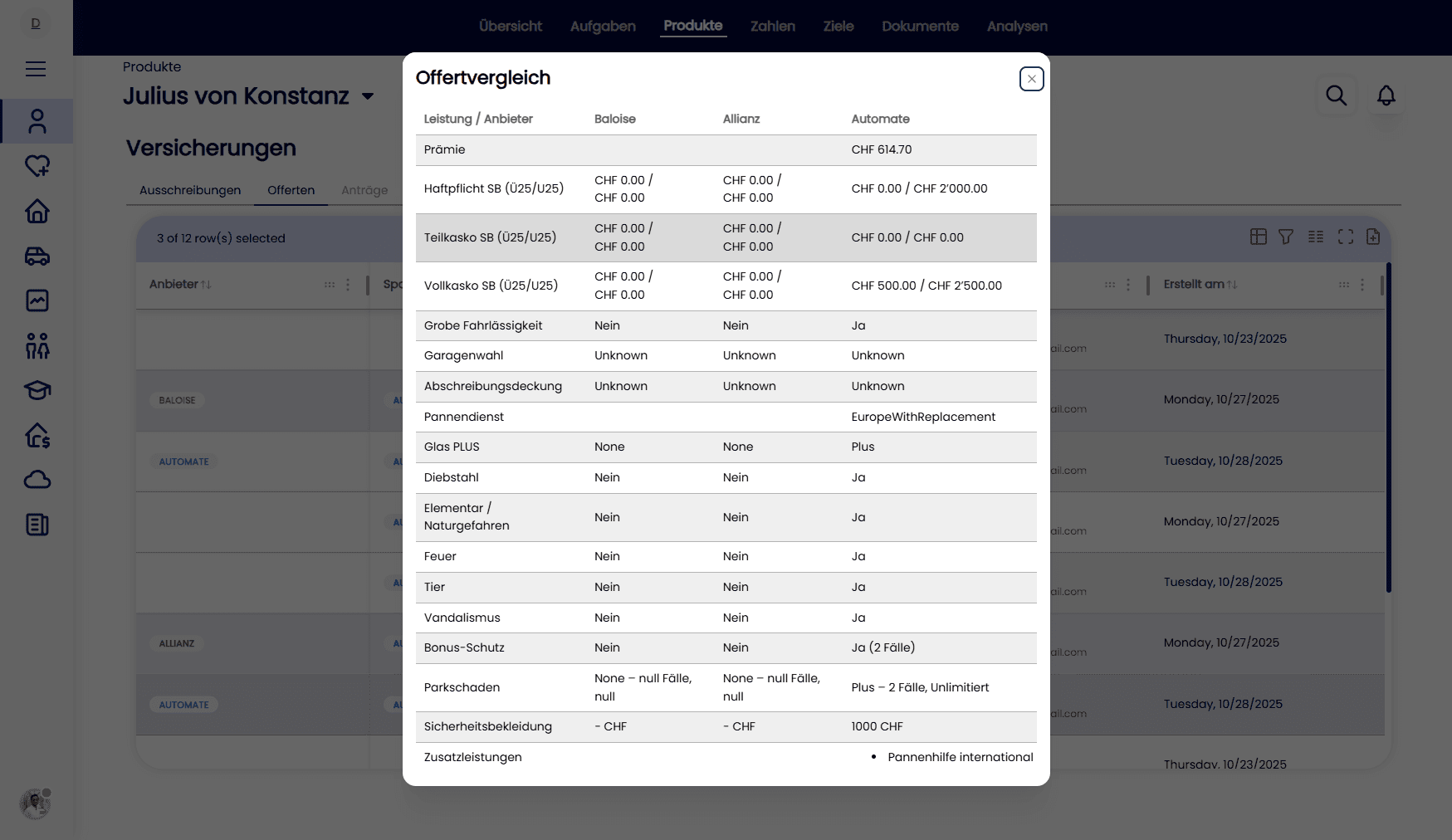The image size is (1452, 840).
Task: Click the search magnifier icon
Action: coord(1337,95)
